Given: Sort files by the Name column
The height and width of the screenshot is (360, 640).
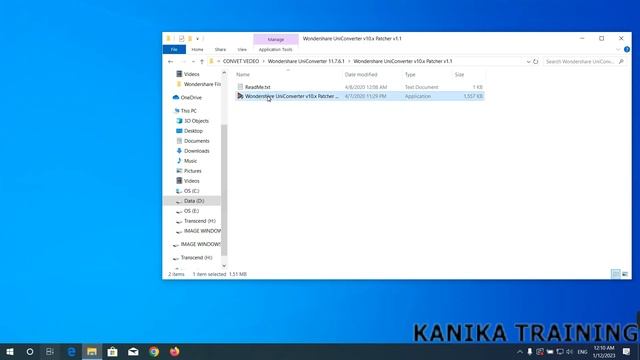Looking at the screenshot, I should tap(243, 75).
